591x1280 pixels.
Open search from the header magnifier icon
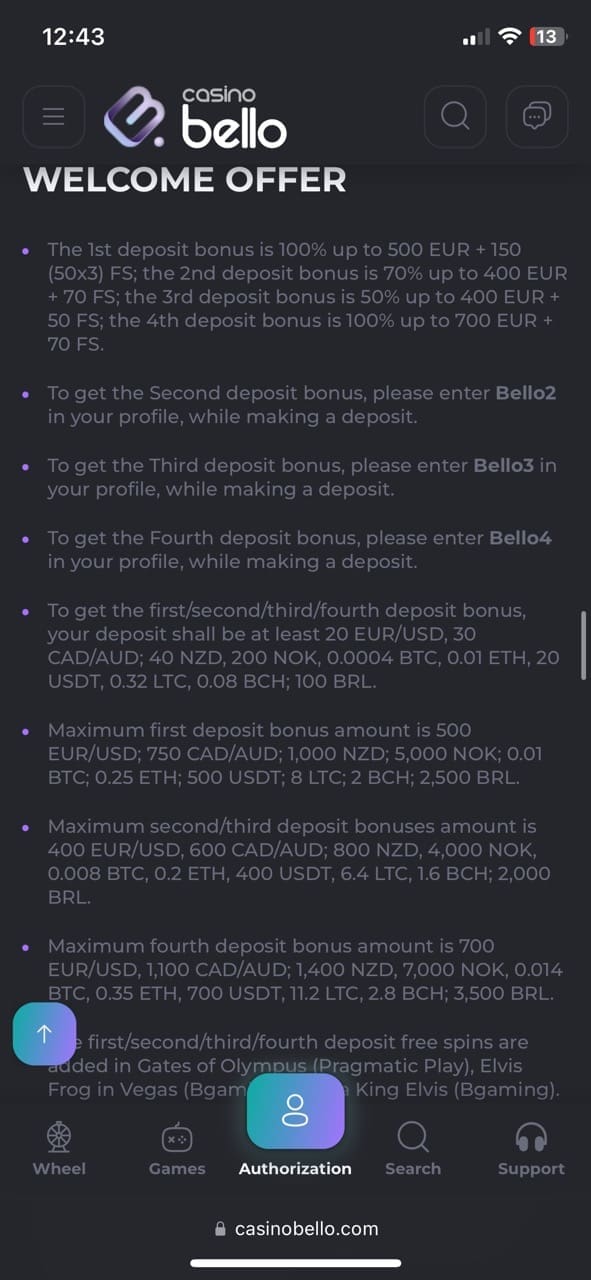pyautogui.click(x=455, y=117)
